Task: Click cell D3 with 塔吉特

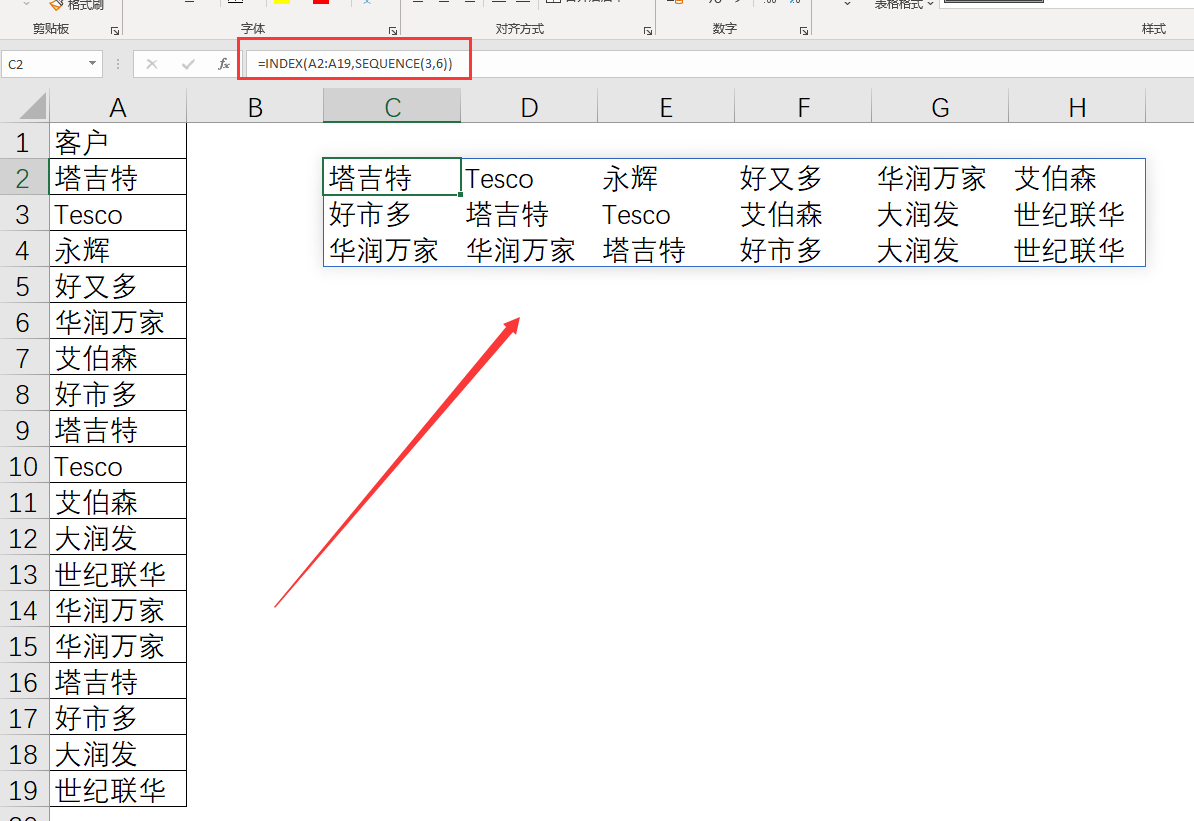Action: point(528,213)
